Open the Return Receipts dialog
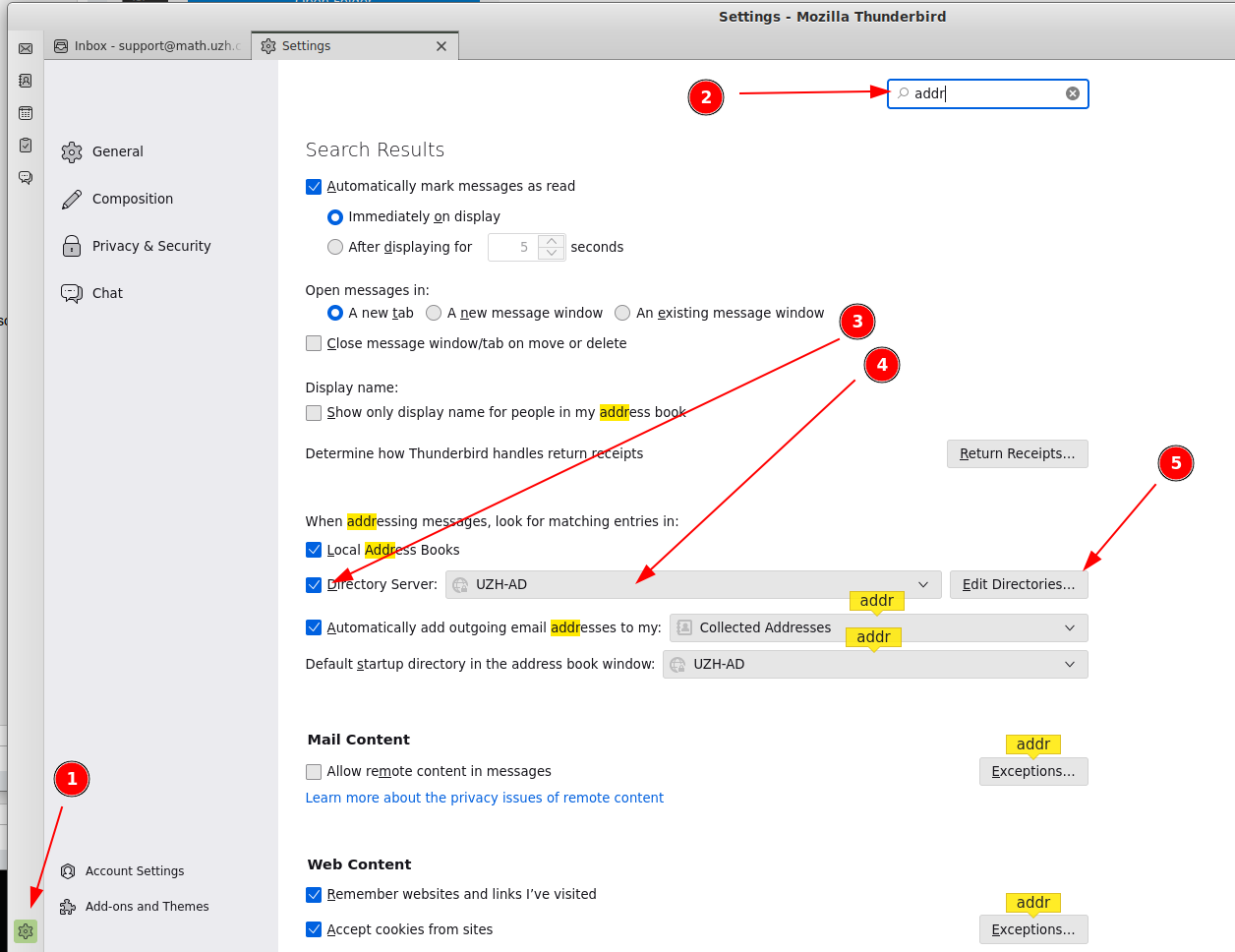The width and height of the screenshot is (1235, 952). pos(1017,454)
